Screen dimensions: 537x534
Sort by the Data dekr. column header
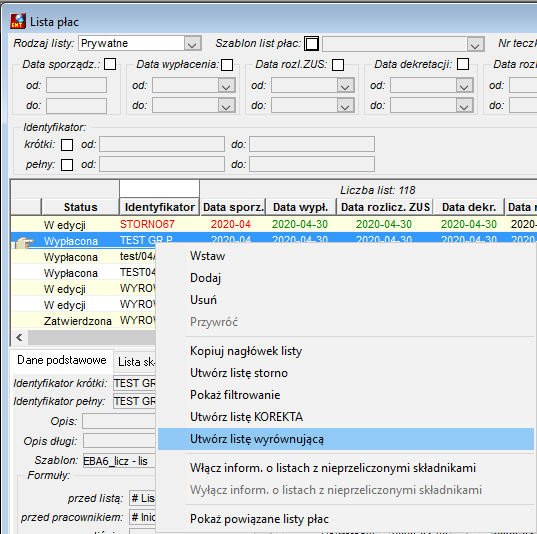(469, 207)
